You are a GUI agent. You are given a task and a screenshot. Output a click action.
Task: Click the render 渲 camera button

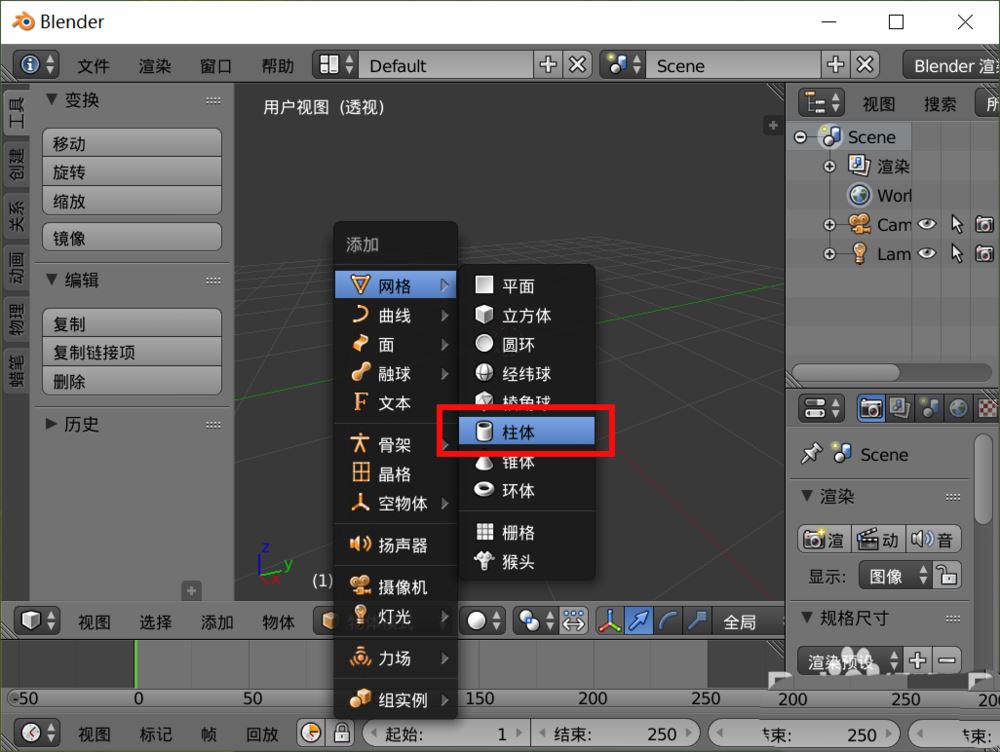824,539
